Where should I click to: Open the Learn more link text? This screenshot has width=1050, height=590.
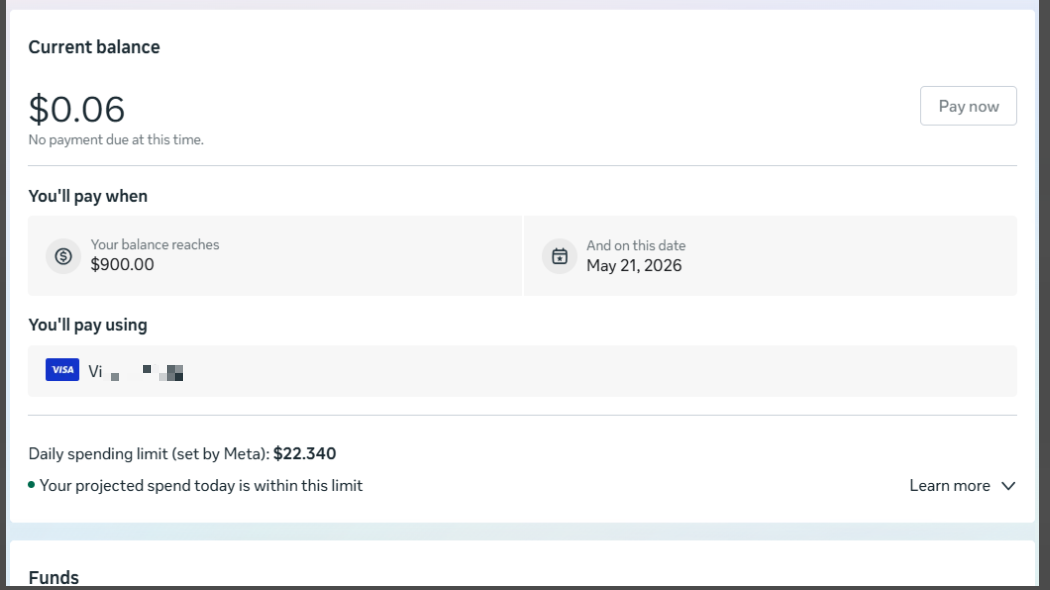point(950,486)
